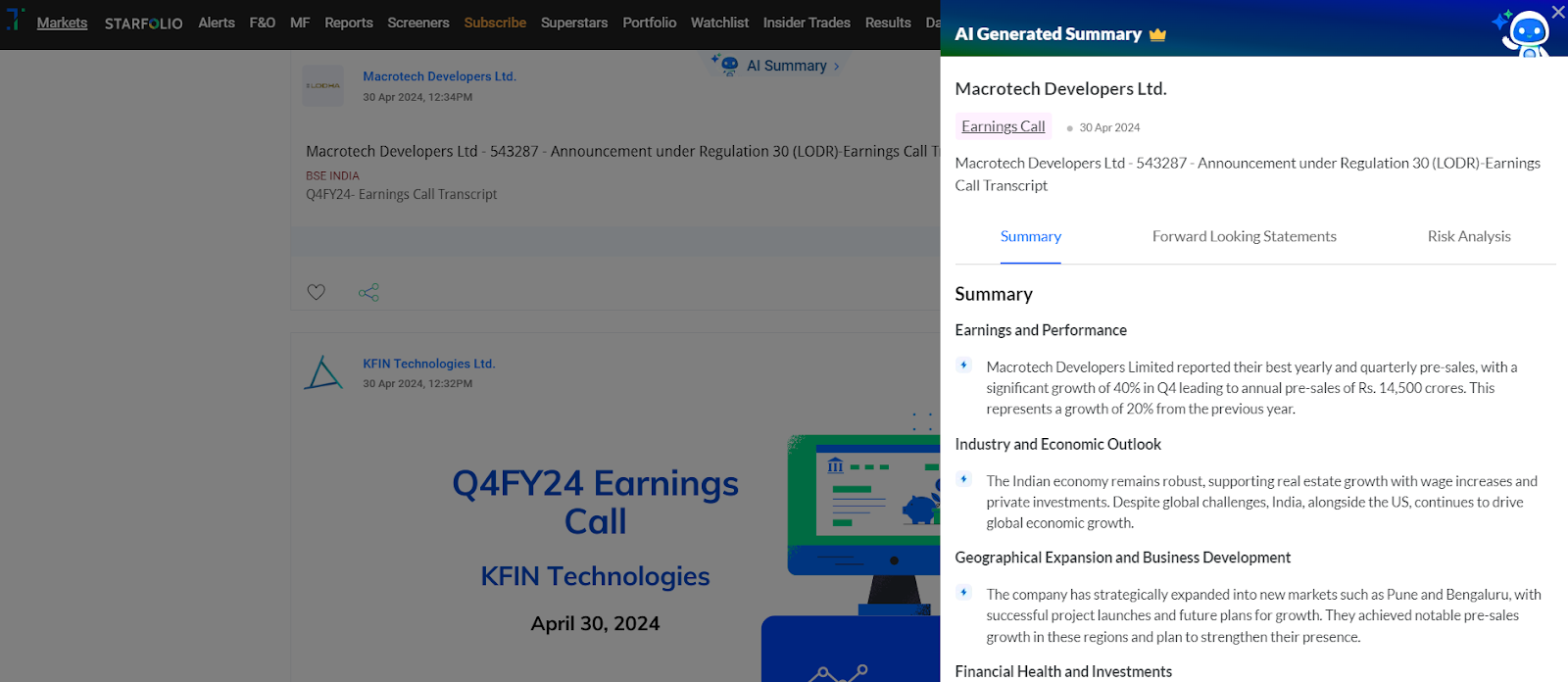The height and width of the screenshot is (682, 1568).
Task: Select the Summary tab in AI panel
Action: 1031,236
